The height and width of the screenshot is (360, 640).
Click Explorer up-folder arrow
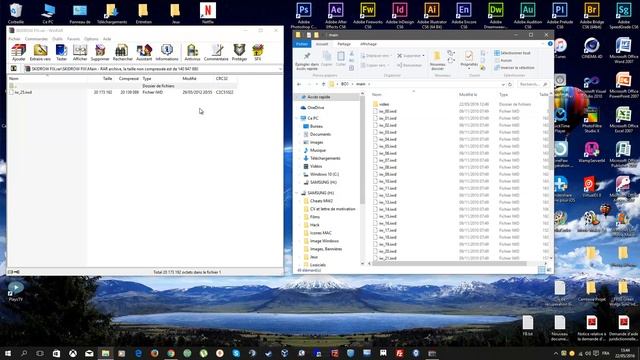pos(324,84)
